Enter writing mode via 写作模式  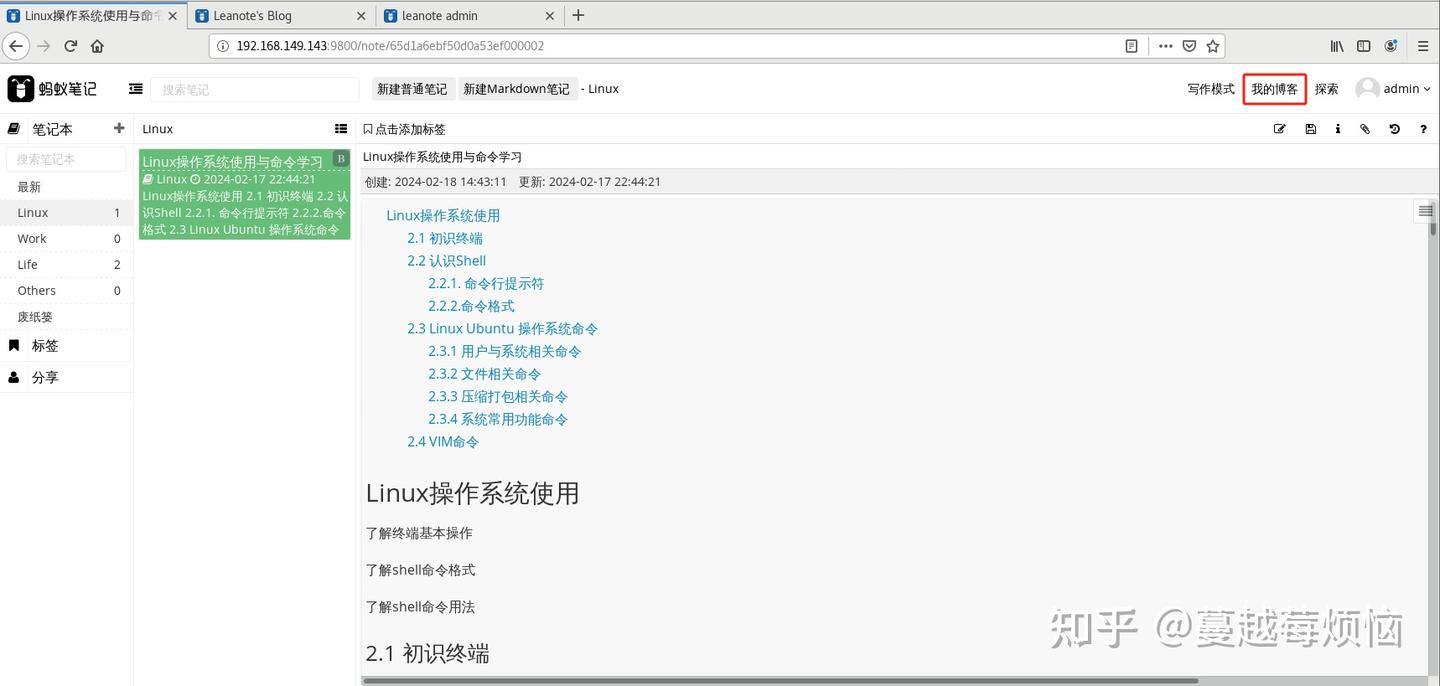click(1210, 88)
